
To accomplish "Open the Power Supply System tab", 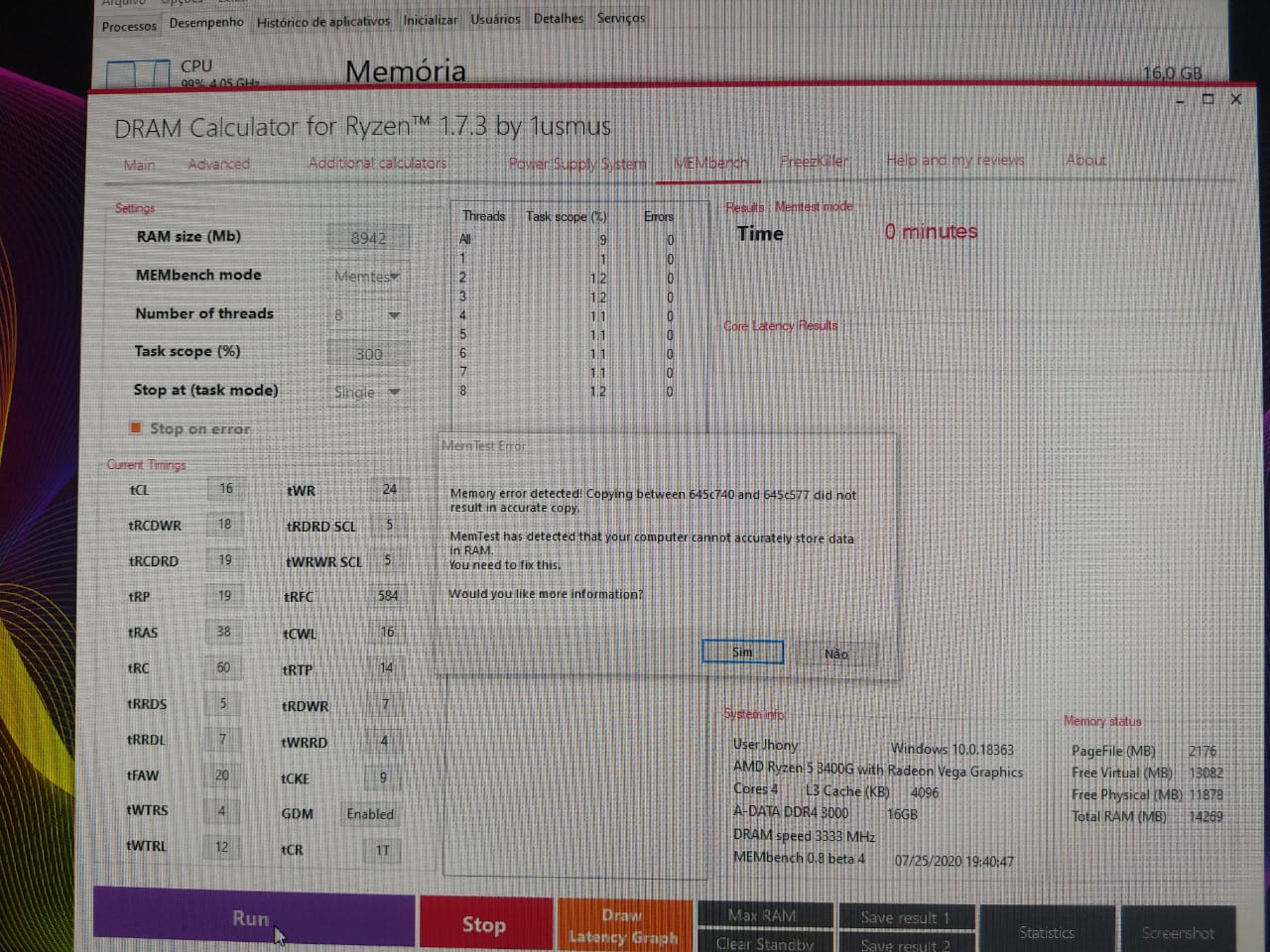I will [577, 163].
